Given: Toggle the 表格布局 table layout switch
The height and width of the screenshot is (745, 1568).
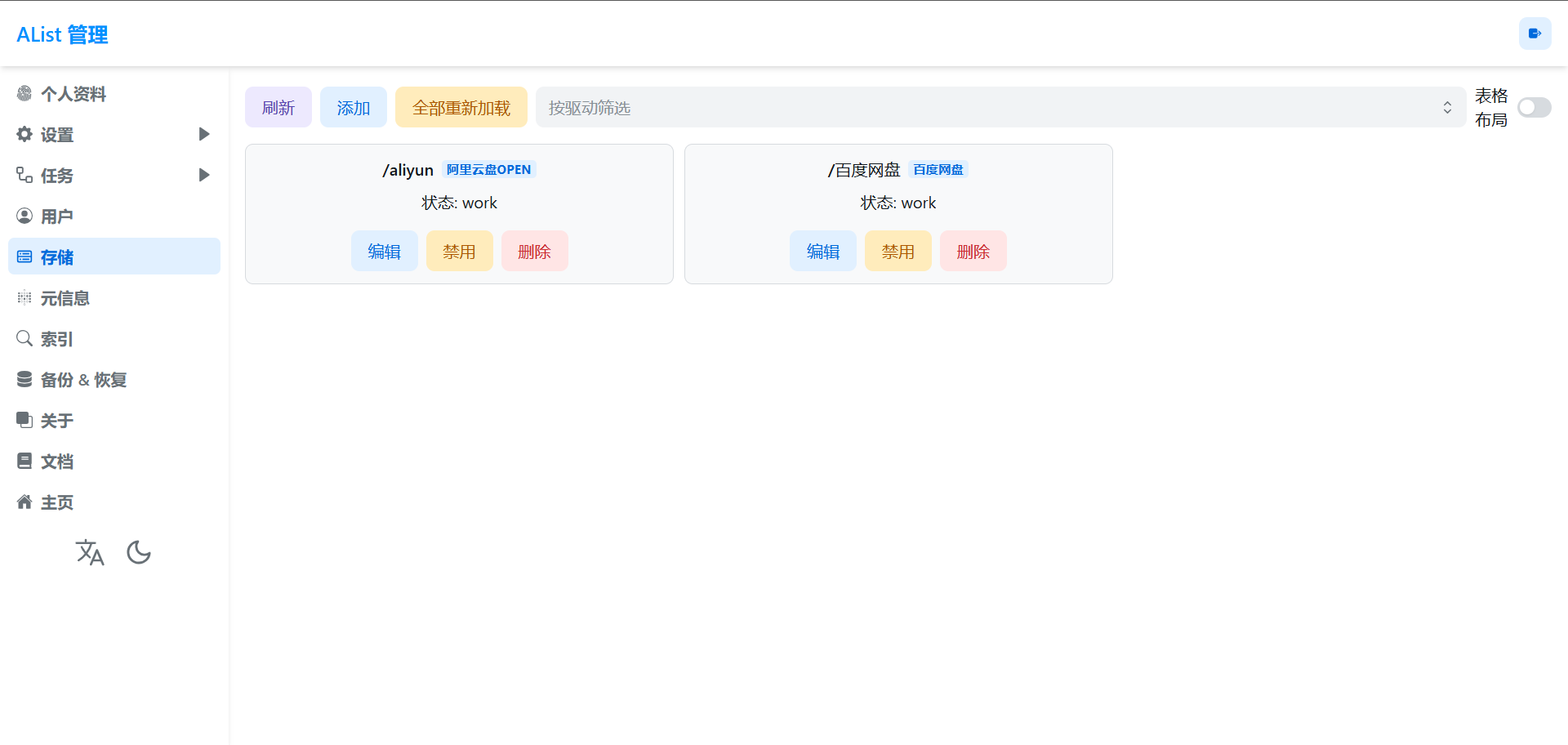Looking at the screenshot, I should 1534,108.
